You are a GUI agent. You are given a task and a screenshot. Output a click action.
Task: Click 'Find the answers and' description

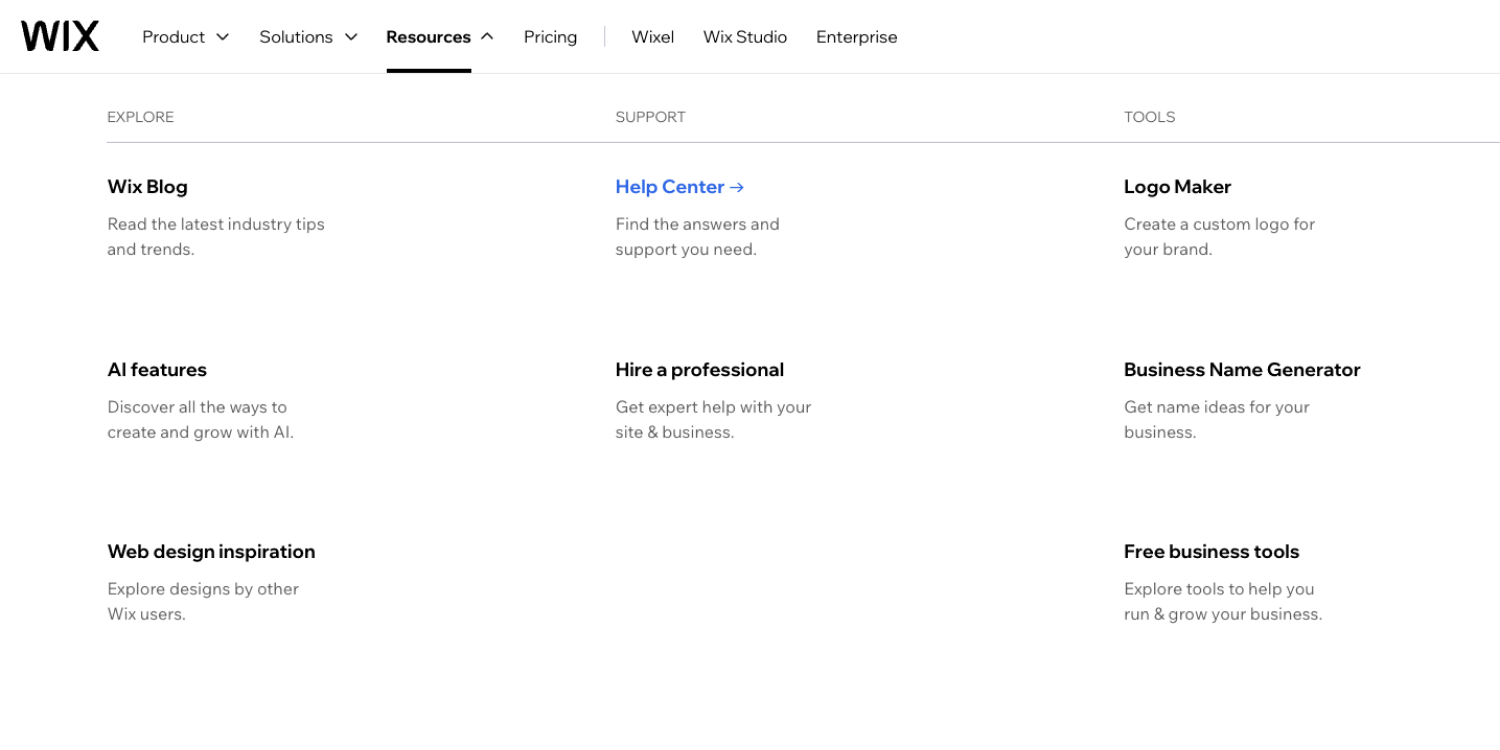pyautogui.click(x=697, y=224)
